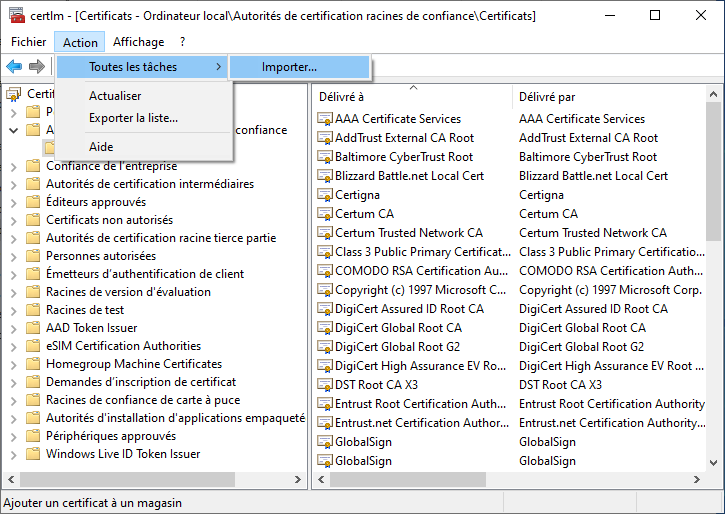Click the Certum CA certificate icon

point(325,214)
